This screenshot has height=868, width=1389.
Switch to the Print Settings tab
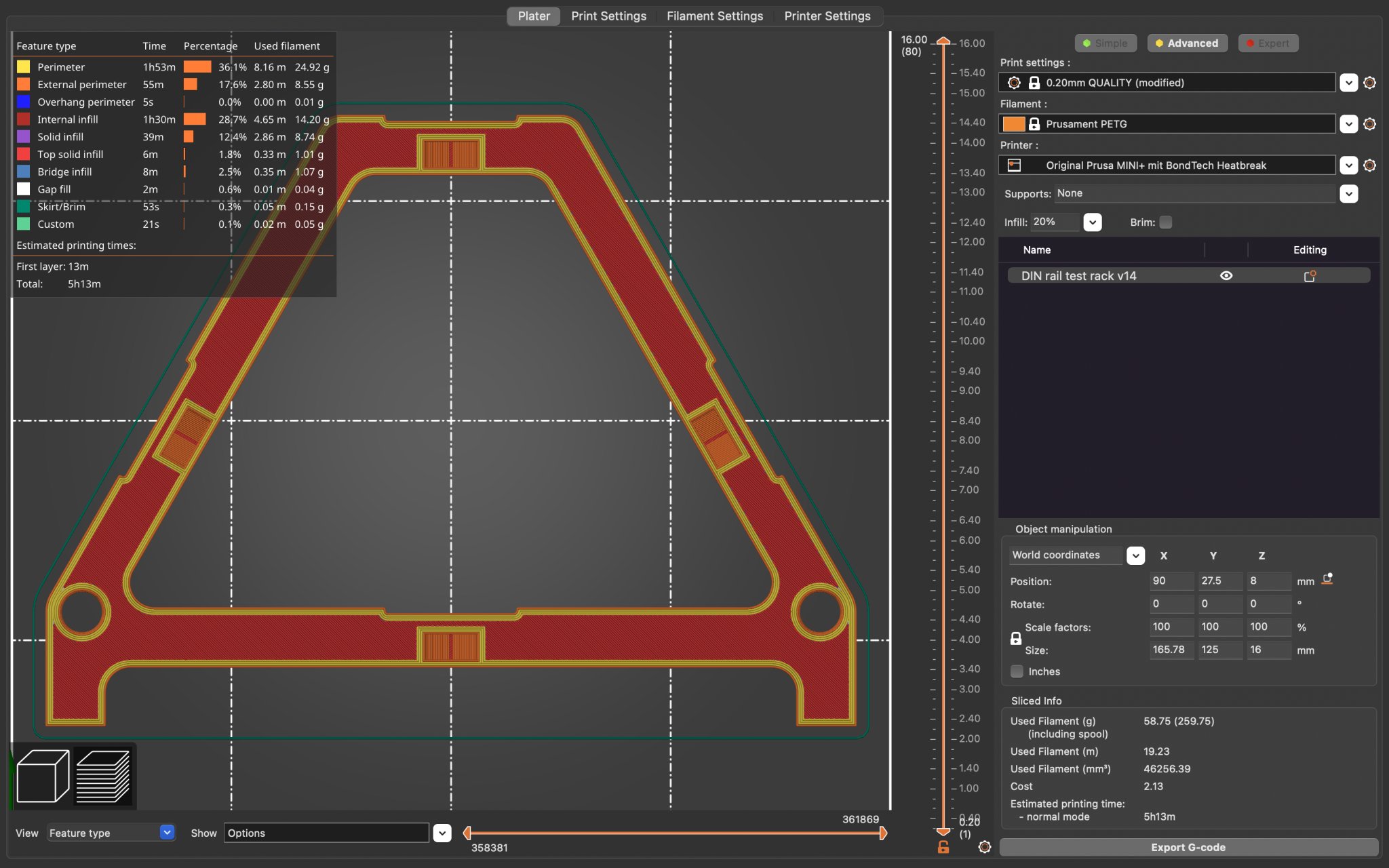click(608, 16)
